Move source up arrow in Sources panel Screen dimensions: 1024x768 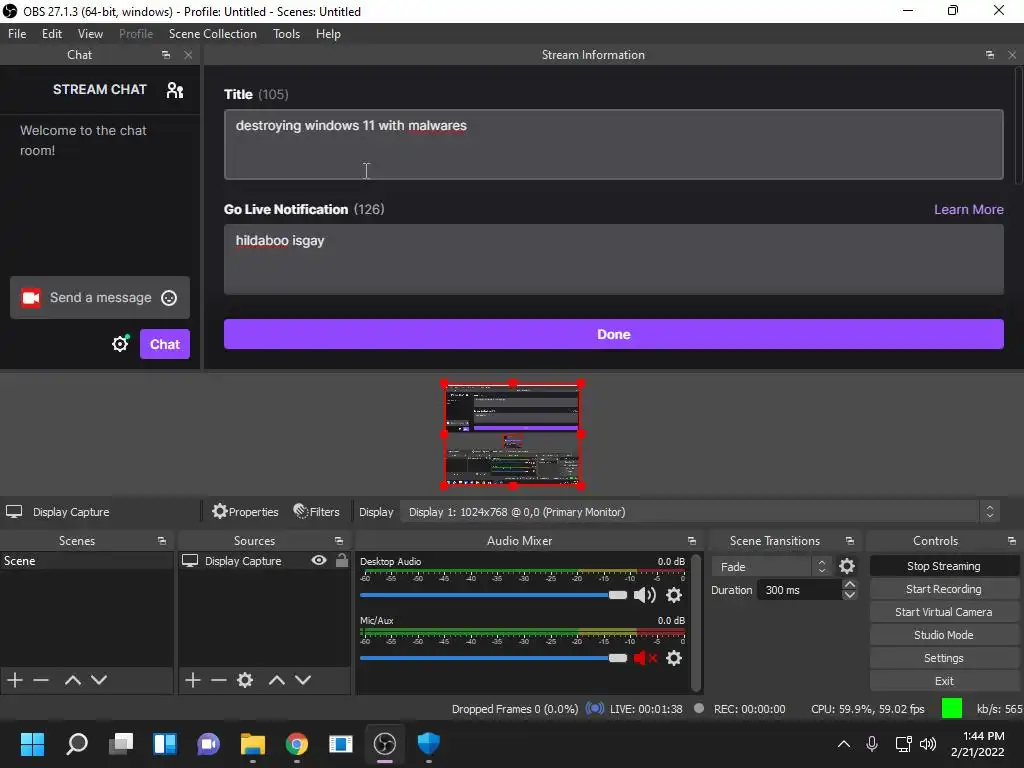tap(277, 680)
